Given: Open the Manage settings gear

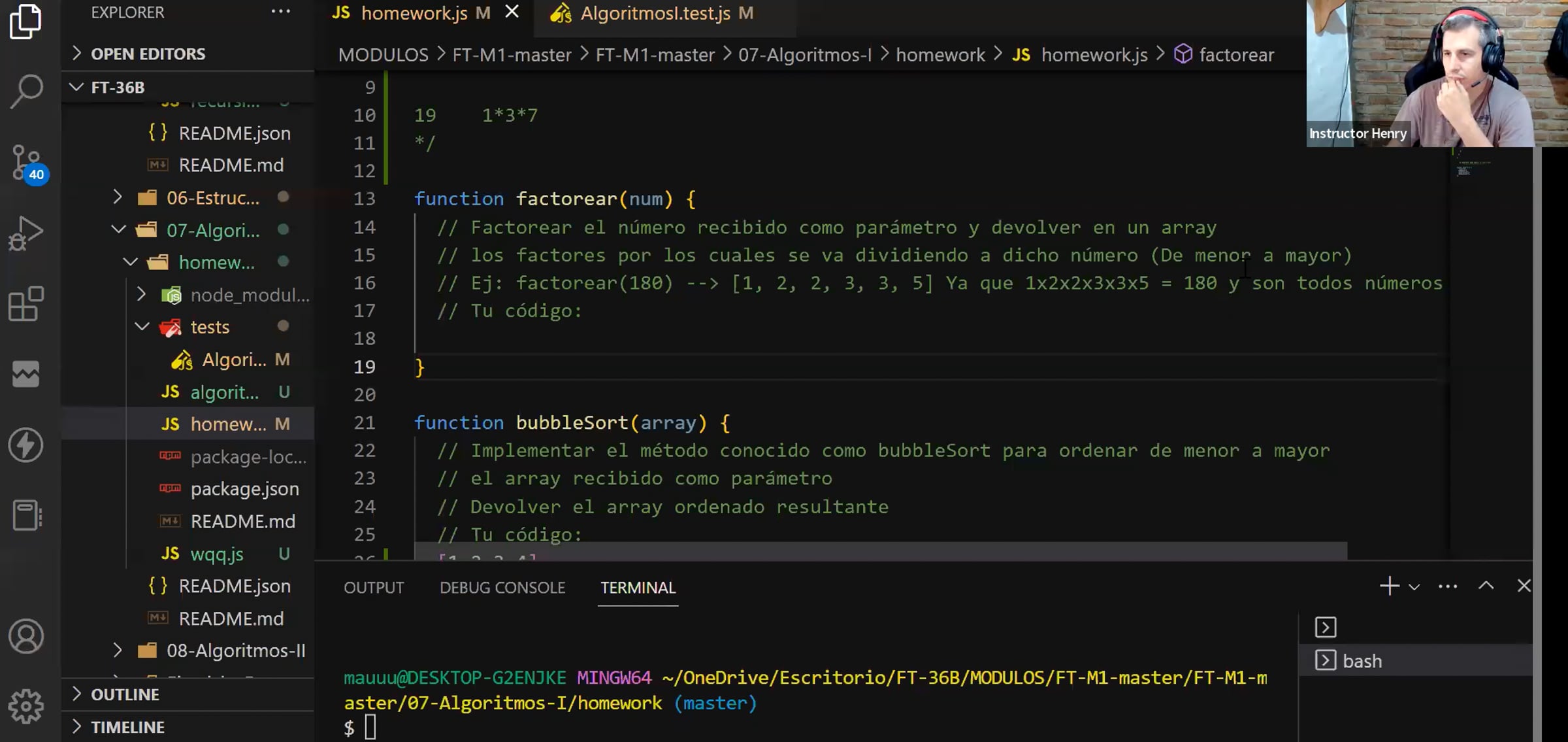Looking at the screenshot, I should tap(27, 706).
